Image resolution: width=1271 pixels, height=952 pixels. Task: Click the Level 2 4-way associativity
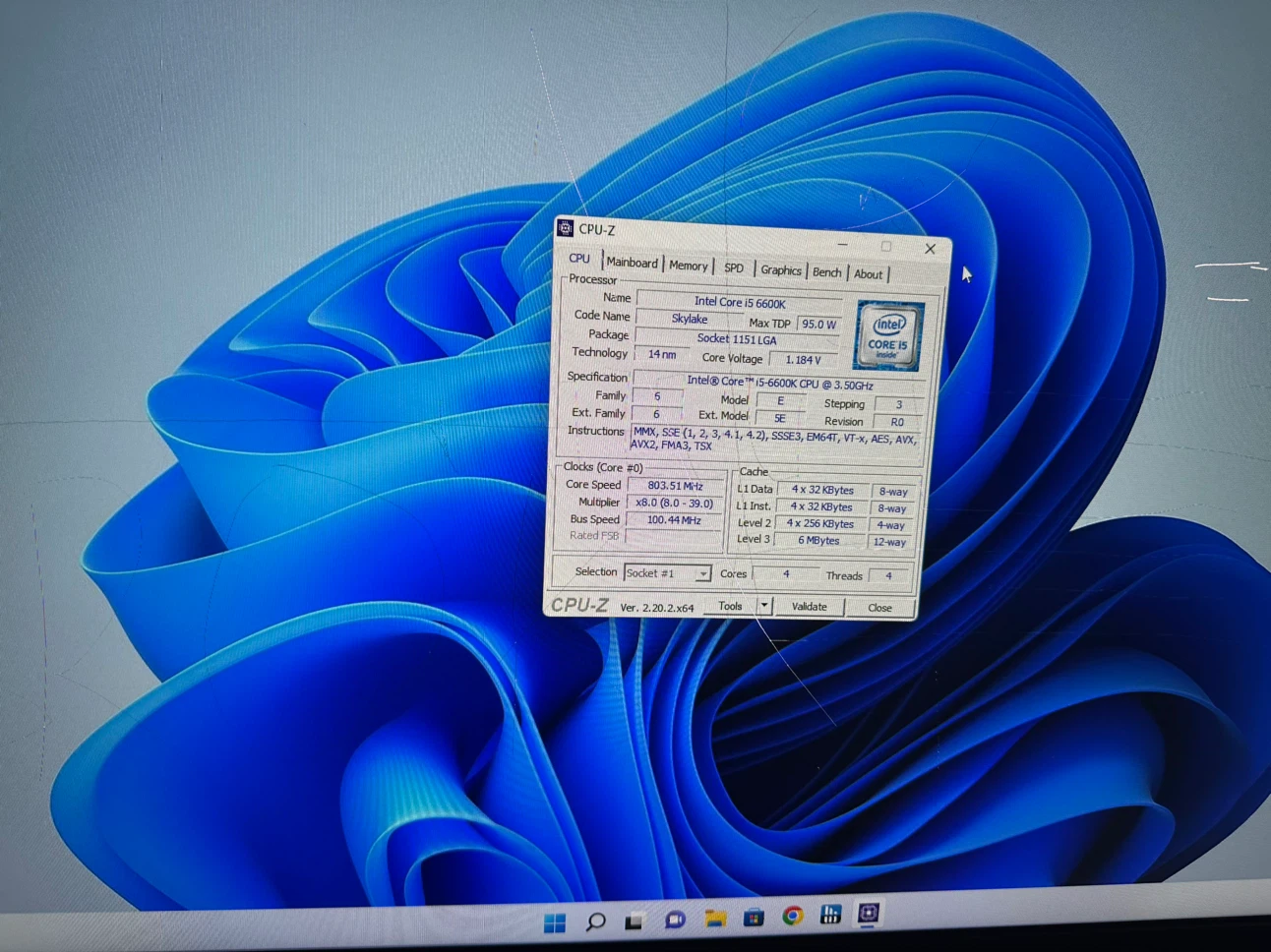(890, 525)
